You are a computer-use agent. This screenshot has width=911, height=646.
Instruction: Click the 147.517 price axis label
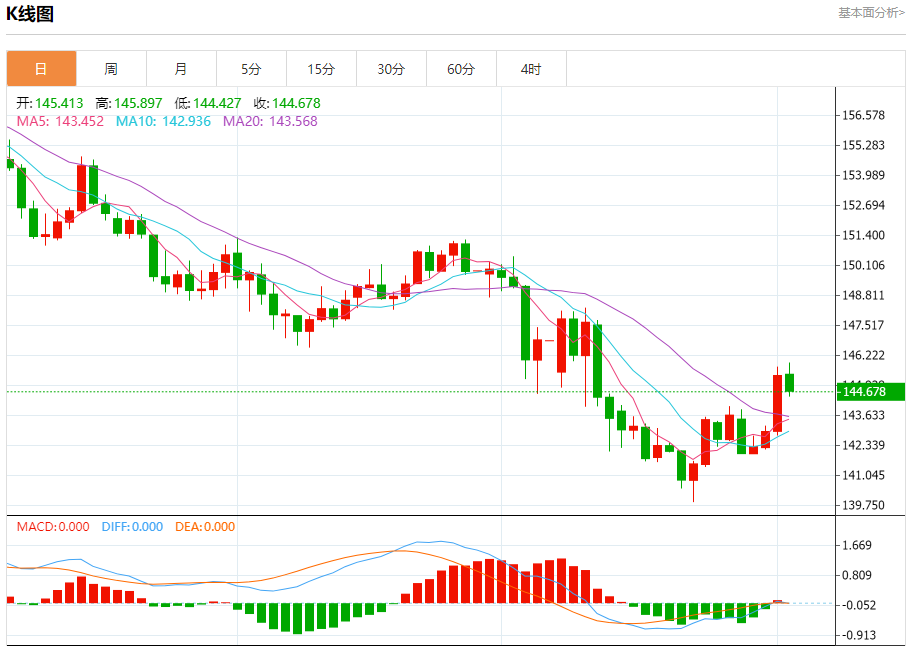pyautogui.click(x=863, y=325)
